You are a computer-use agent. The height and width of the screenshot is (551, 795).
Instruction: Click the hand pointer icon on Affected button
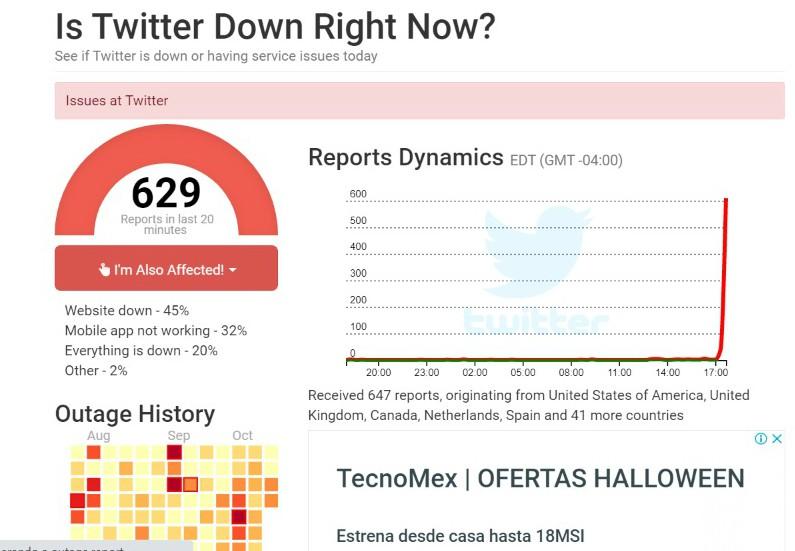point(104,270)
